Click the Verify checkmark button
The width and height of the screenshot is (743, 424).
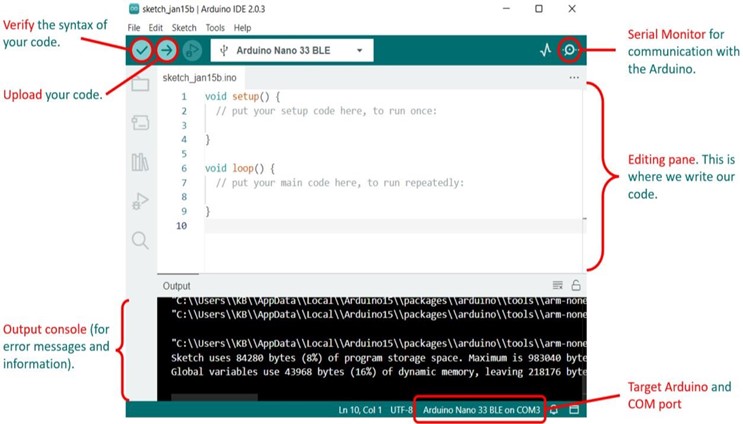(x=142, y=50)
